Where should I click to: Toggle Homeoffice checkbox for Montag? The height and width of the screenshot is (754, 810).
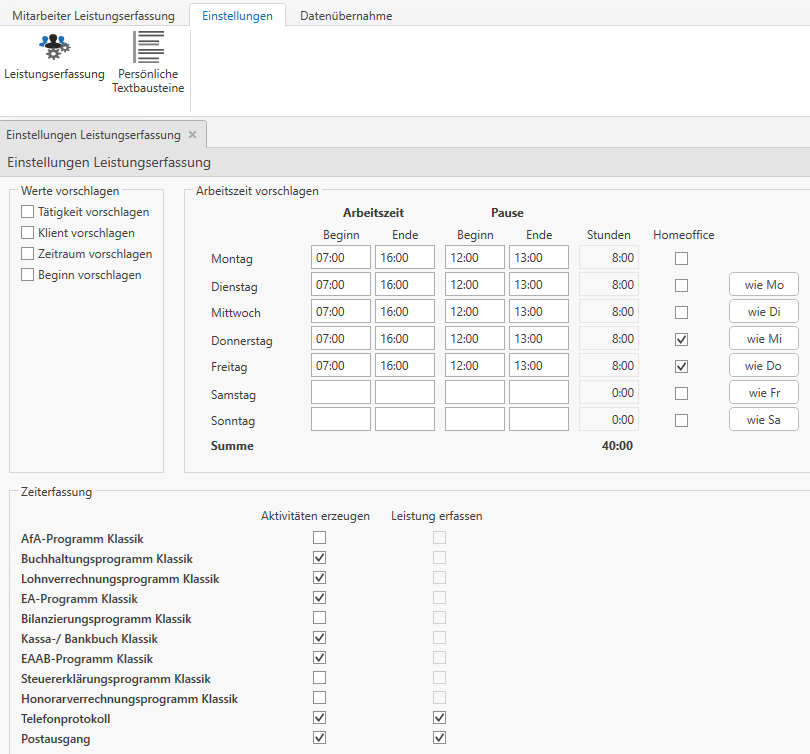pyautogui.click(x=681, y=259)
